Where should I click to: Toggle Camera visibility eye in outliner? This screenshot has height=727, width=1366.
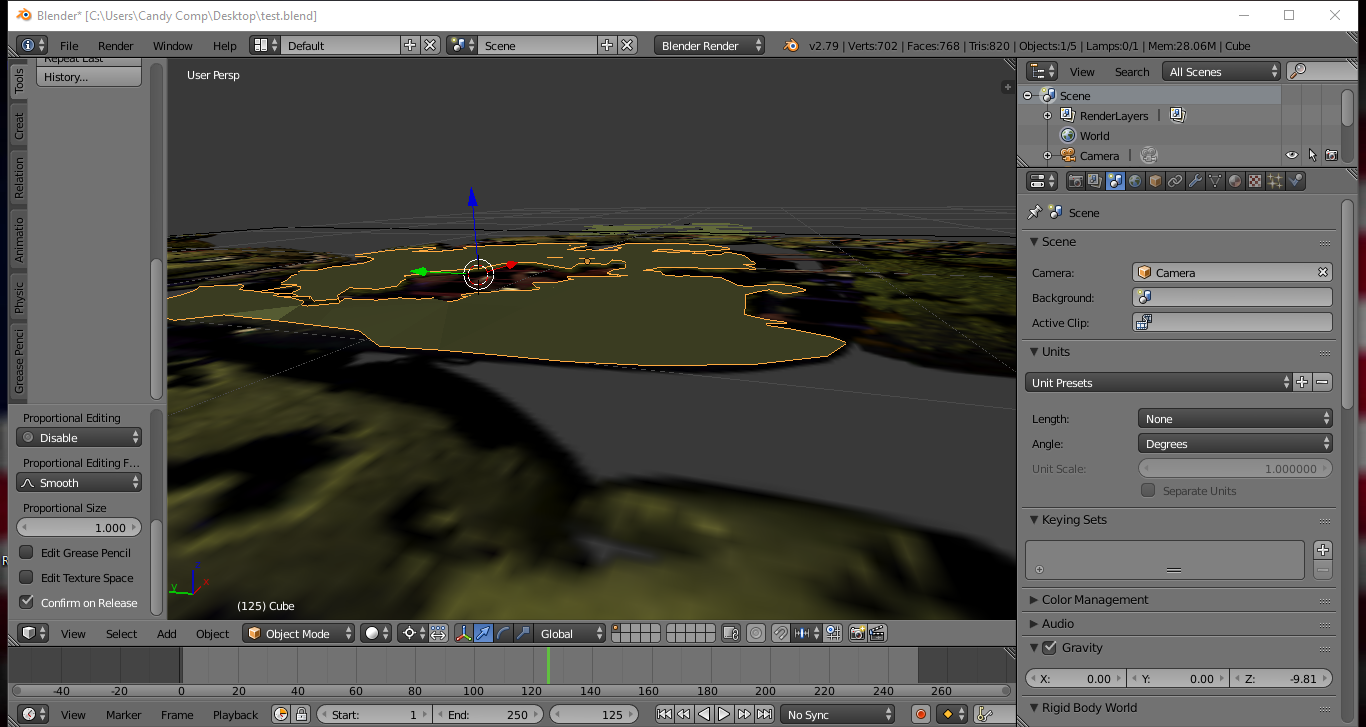(1291, 155)
